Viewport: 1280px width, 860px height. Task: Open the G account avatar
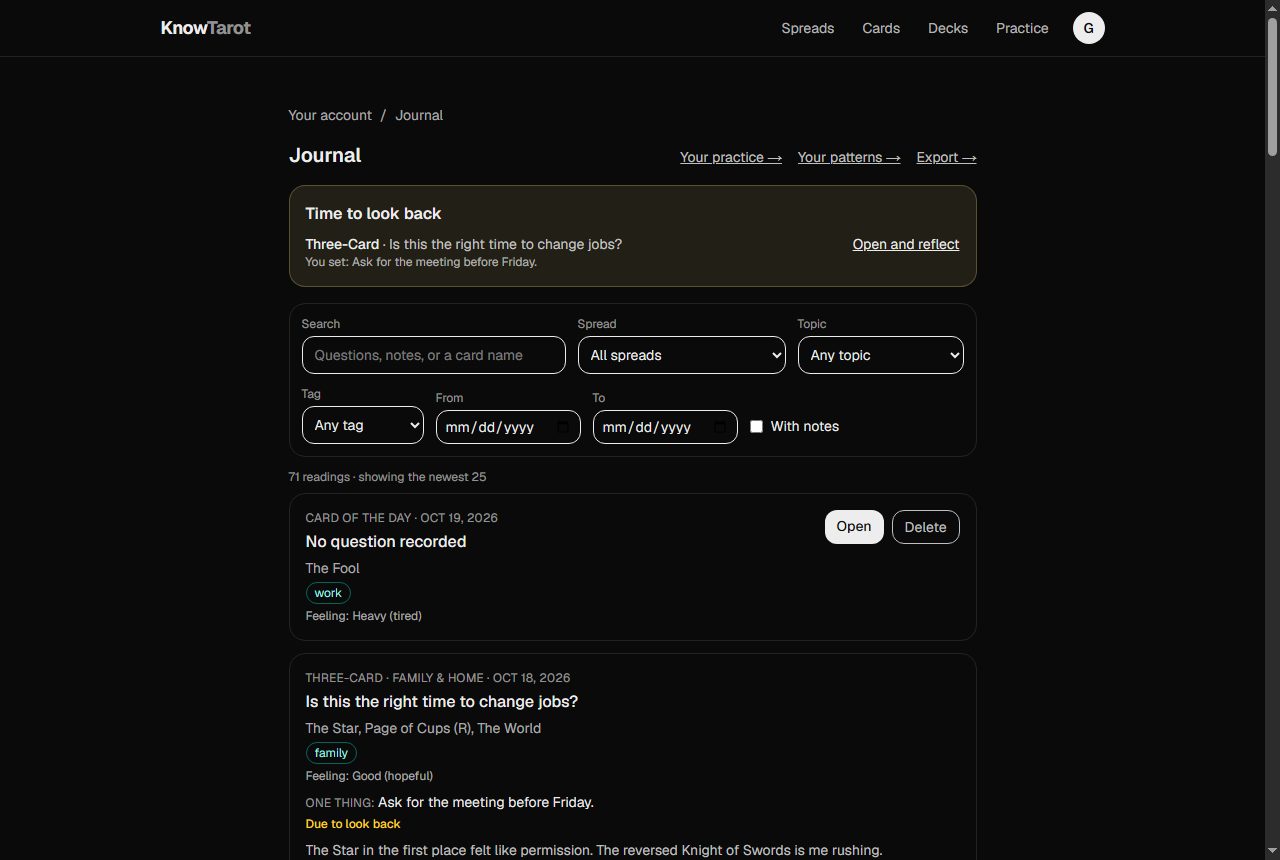pyautogui.click(x=1089, y=28)
